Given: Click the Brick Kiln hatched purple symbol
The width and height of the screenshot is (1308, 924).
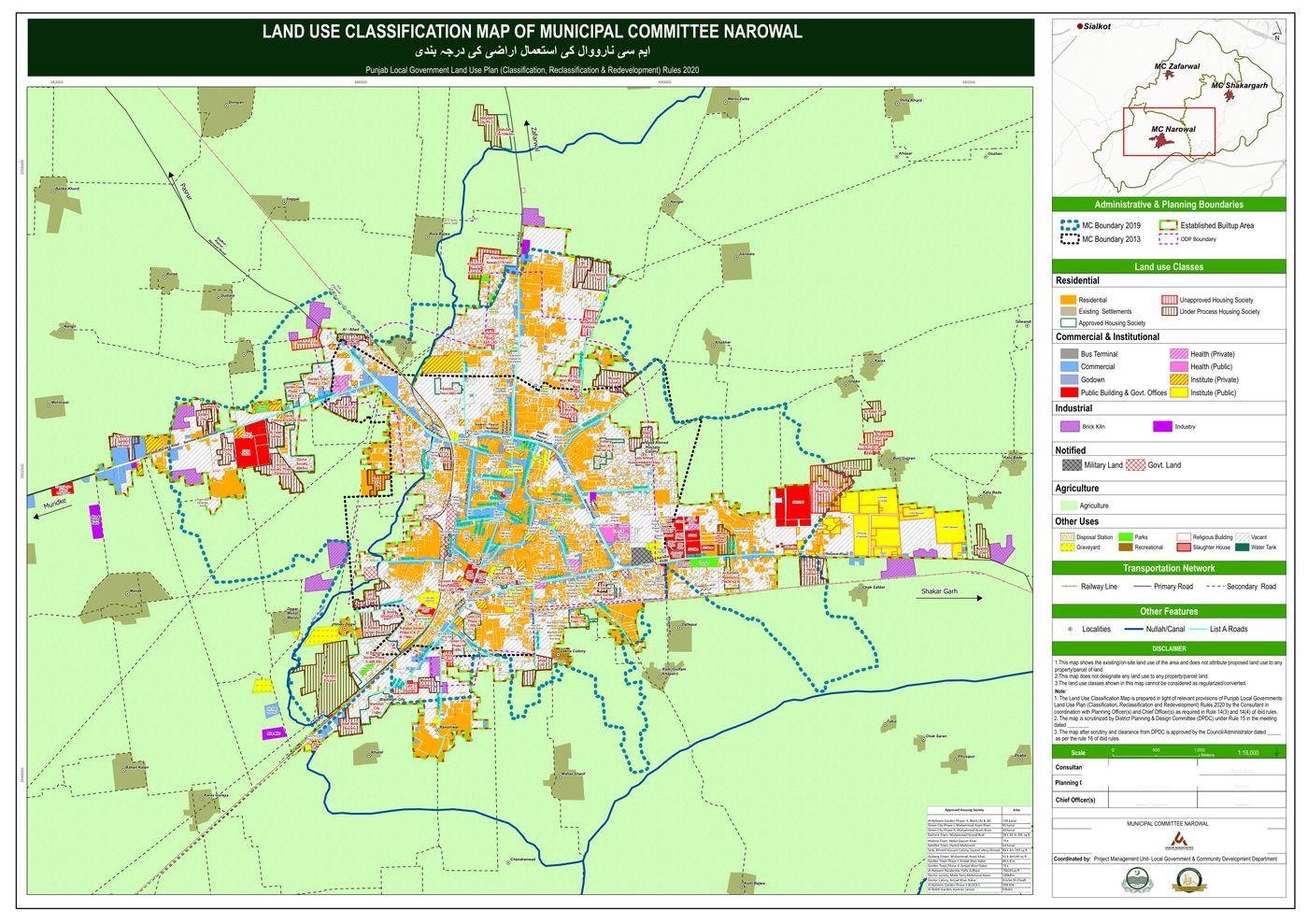Looking at the screenshot, I should point(1070,426).
